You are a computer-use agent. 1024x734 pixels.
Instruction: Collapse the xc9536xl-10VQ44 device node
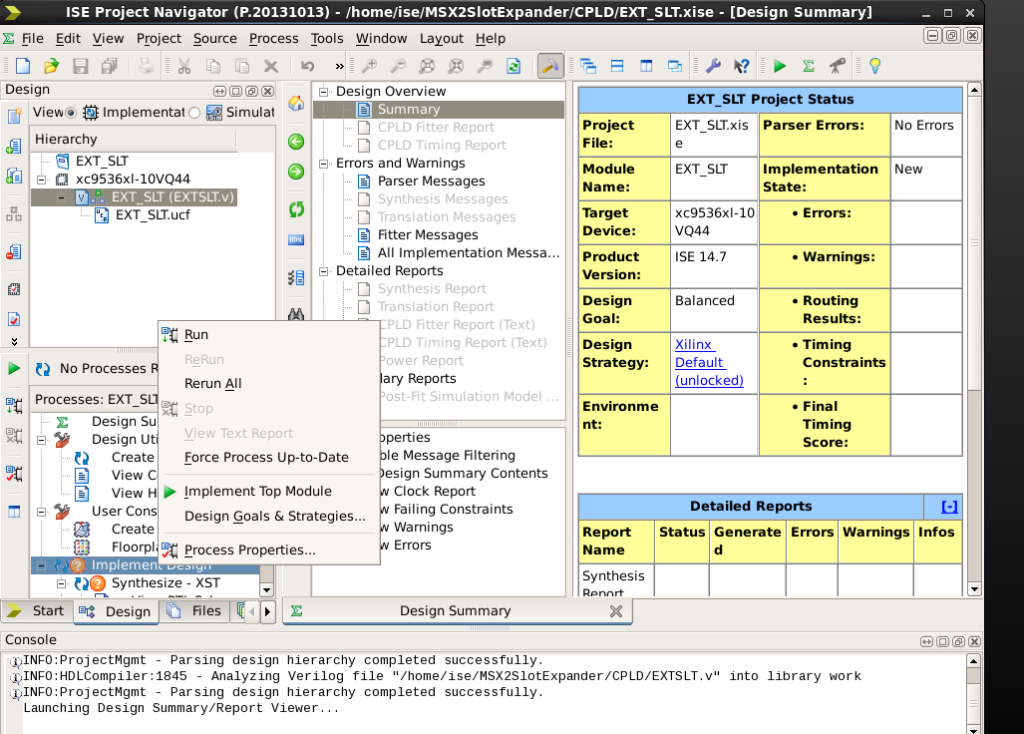(42, 179)
